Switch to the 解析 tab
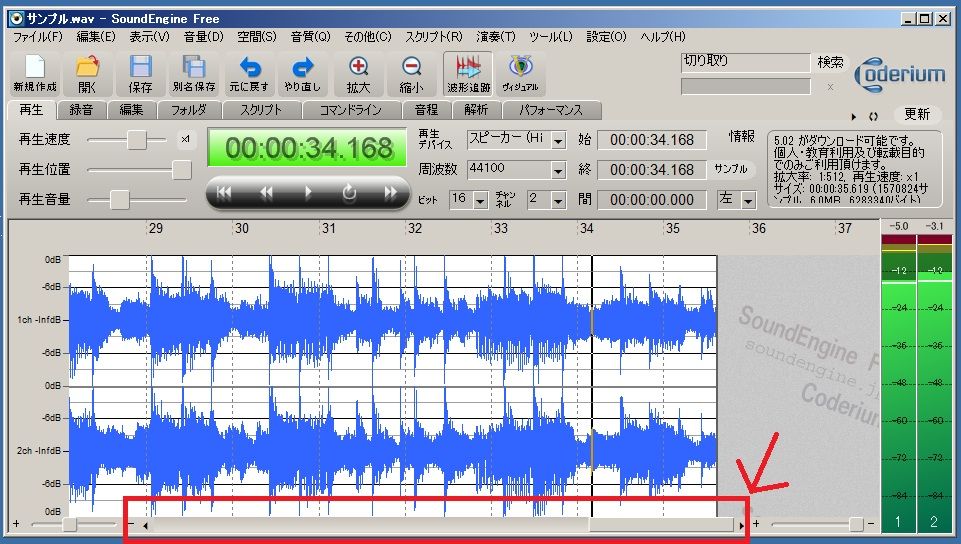961x544 pixels. pyautogui.click(x=476, y=110)
